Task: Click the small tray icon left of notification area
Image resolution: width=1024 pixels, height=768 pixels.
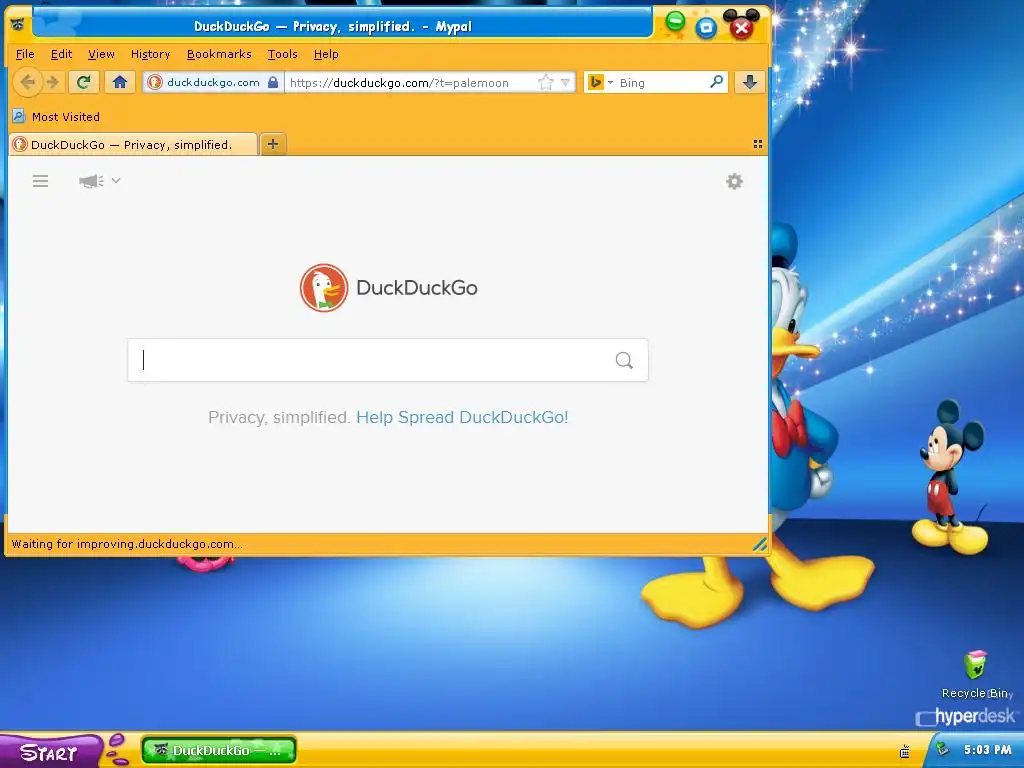Action: point(904,752)
